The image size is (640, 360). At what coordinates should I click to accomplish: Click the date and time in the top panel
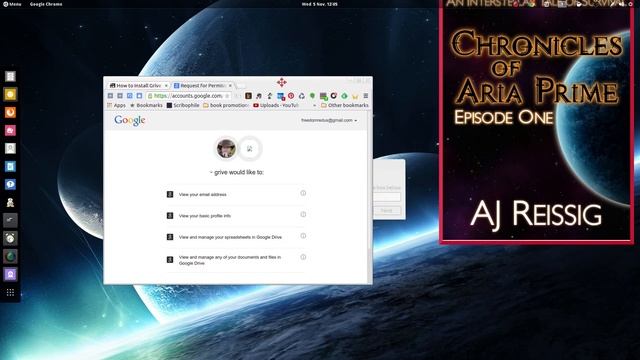[320, 4]
